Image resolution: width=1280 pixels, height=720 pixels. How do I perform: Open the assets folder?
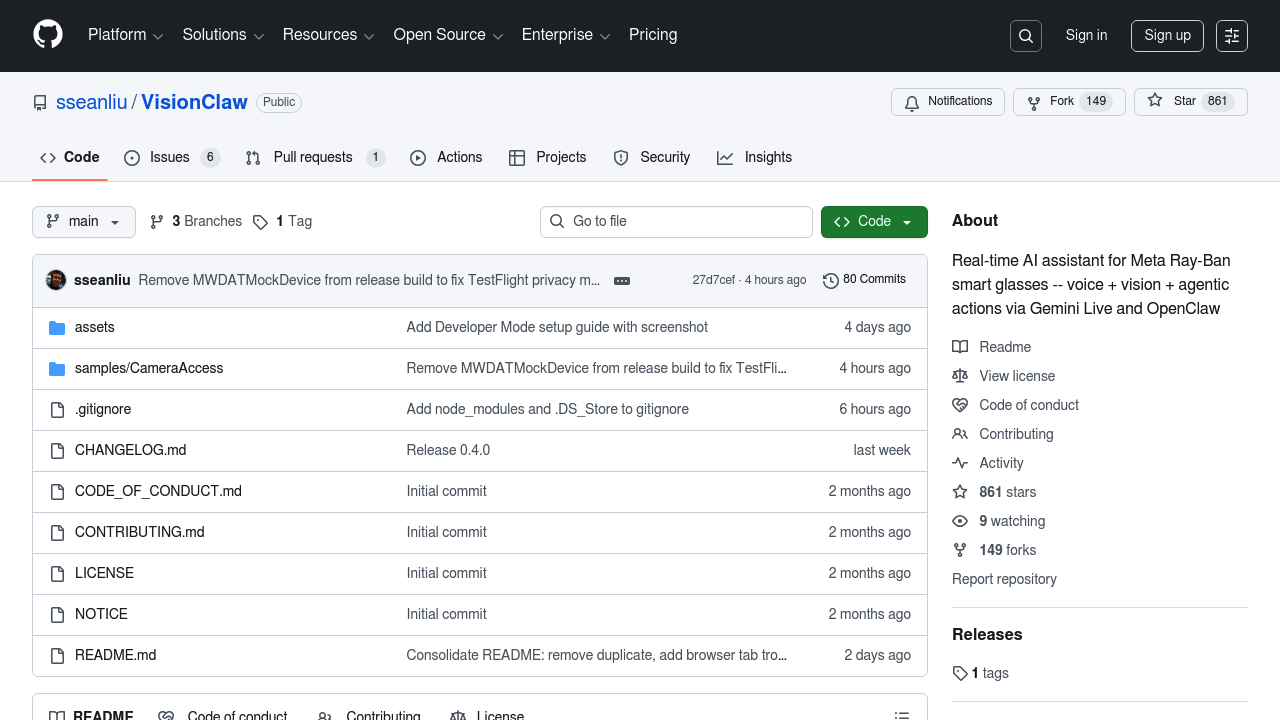(95, 327)
